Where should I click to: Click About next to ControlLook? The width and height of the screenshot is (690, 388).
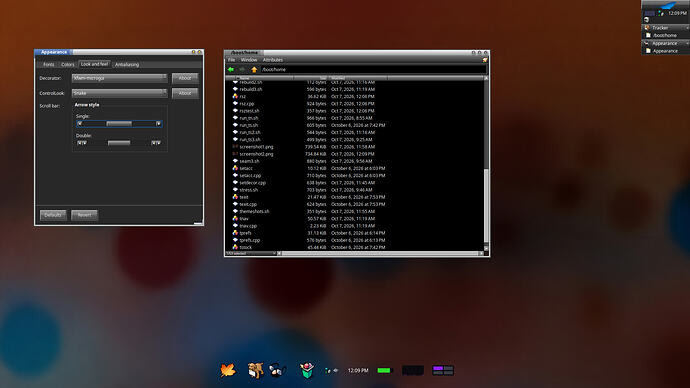(185, 93)
